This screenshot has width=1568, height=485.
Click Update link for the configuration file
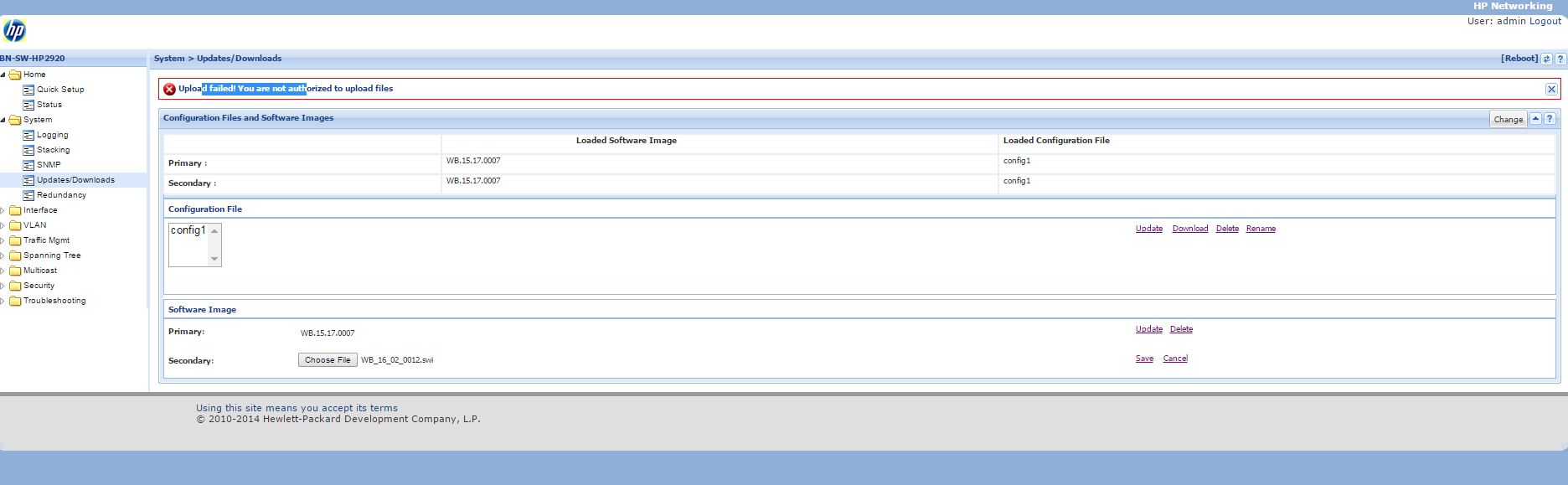(1149, 229)
